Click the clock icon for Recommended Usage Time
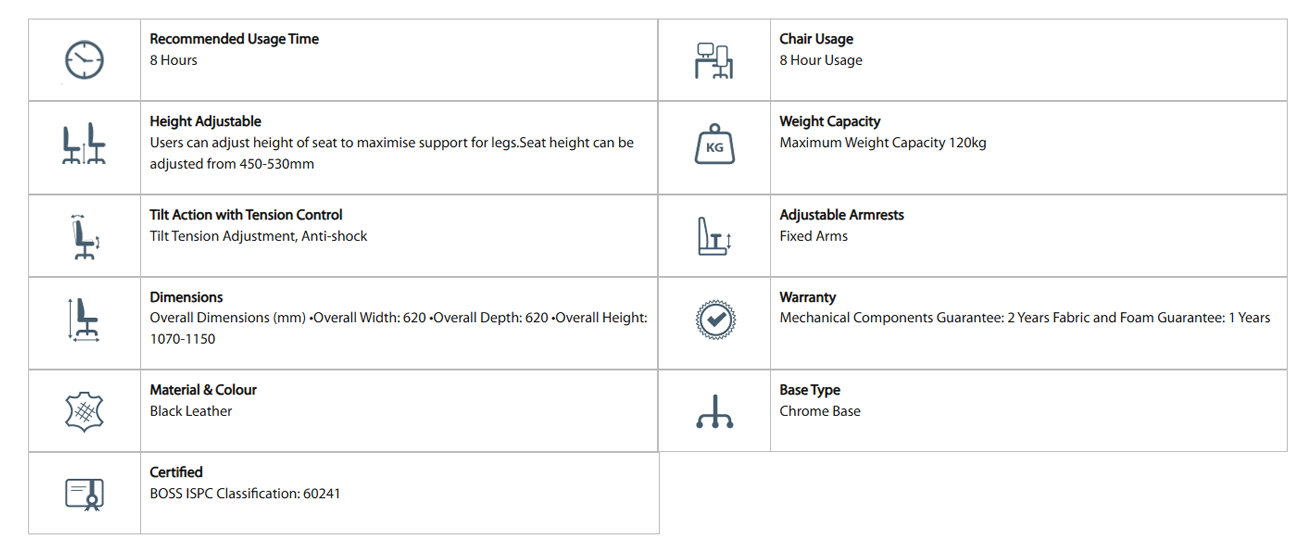Image resolution: width=1300 pixels, height=555 pixels. click(x=84, y=60)
